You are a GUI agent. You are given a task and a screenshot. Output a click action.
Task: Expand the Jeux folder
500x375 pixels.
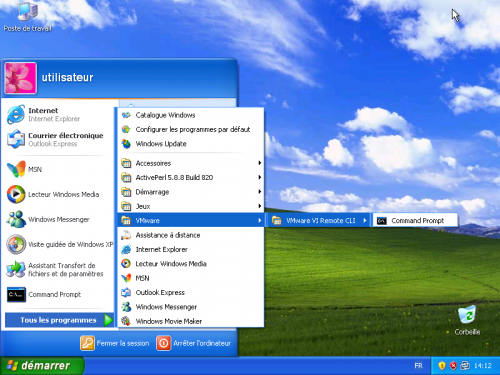(191, 206)
